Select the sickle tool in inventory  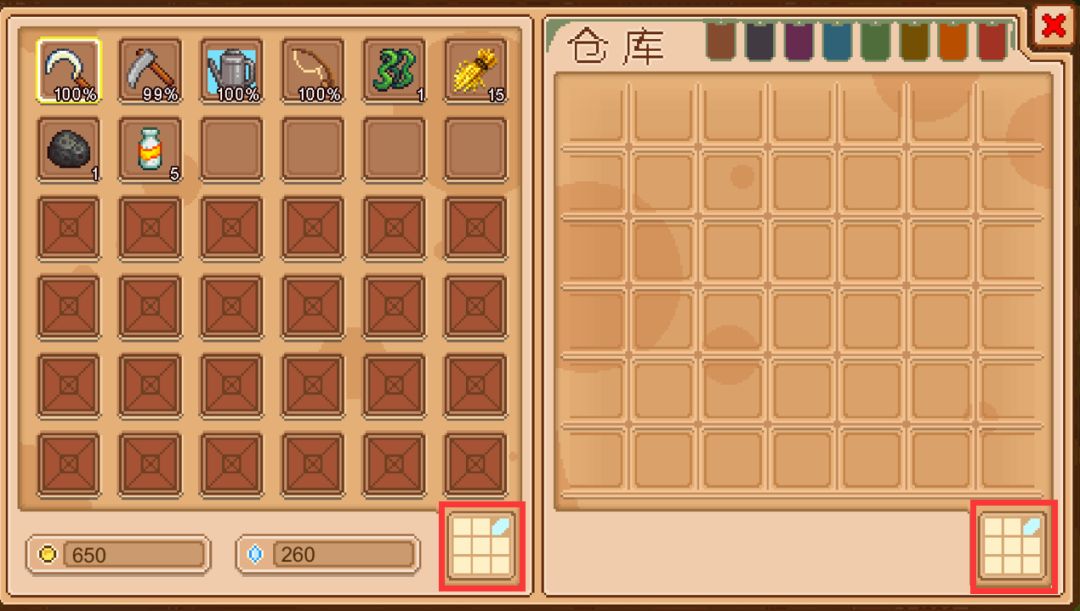pyautogui.click(x=68, y=71)
